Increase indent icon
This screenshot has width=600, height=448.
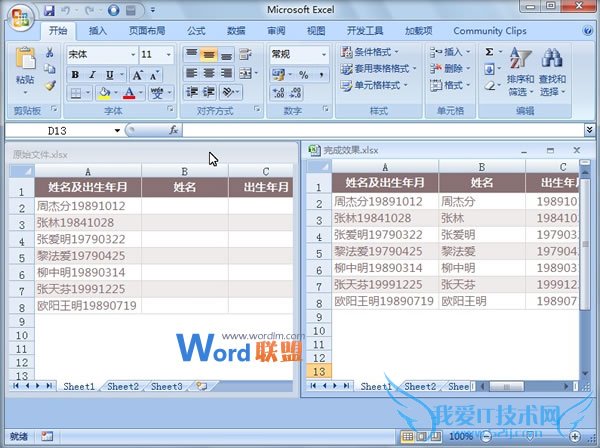point(209,92)
